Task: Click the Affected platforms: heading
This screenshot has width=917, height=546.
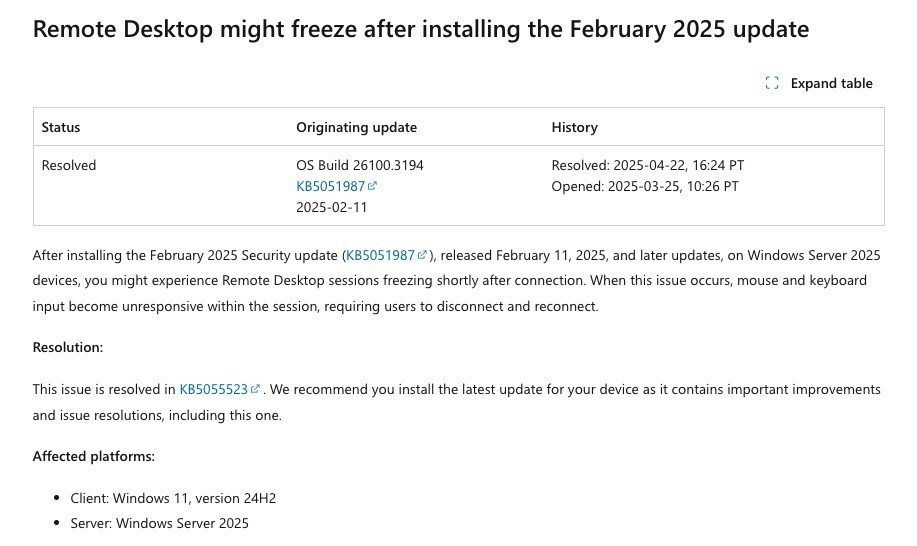Action: [94, 456]
